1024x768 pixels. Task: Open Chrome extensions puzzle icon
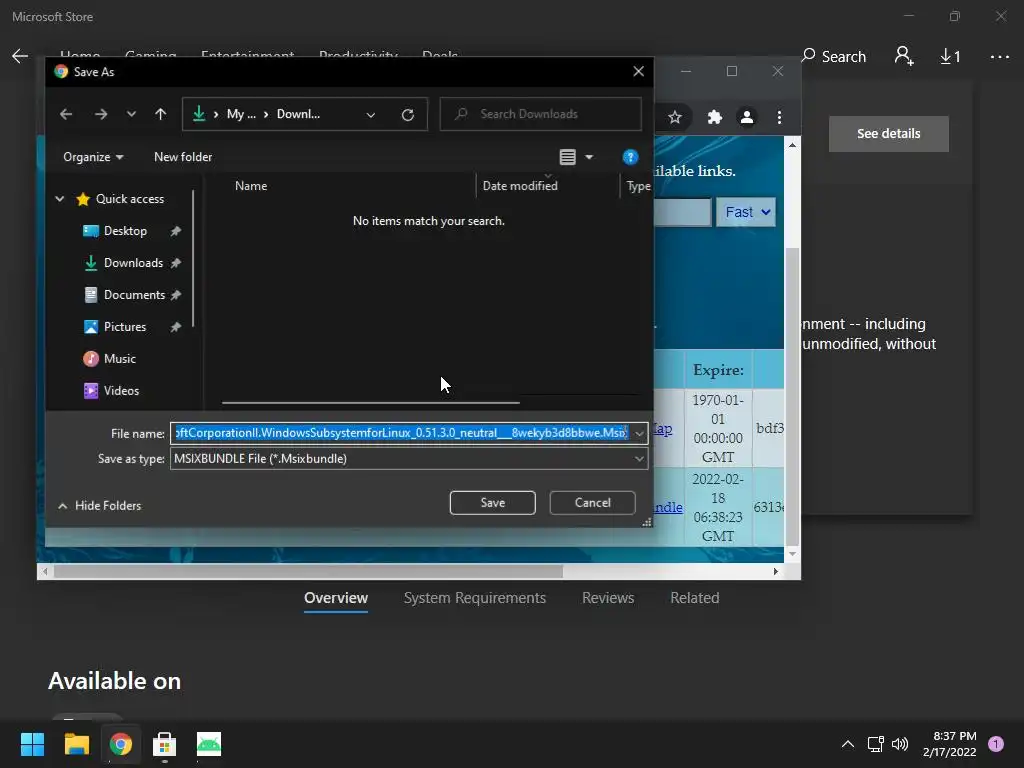pos(714,117)
